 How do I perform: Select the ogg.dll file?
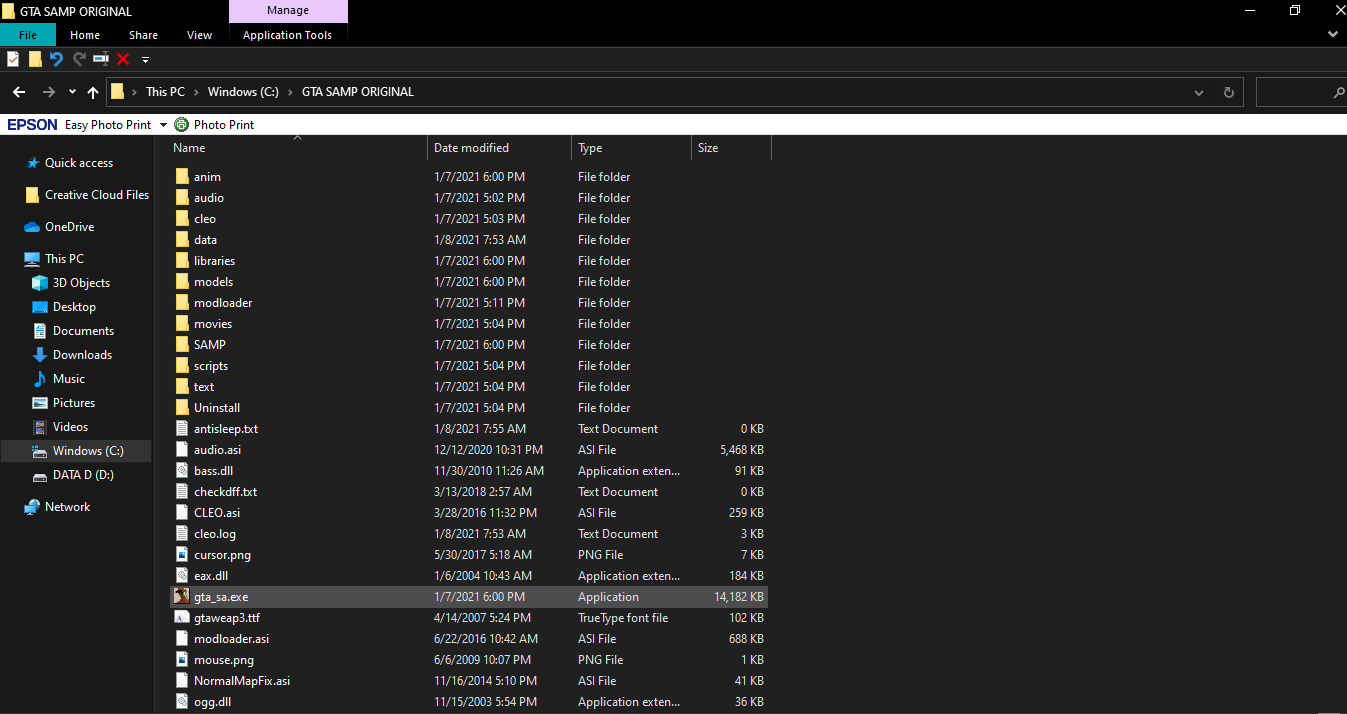click(469, 702)
